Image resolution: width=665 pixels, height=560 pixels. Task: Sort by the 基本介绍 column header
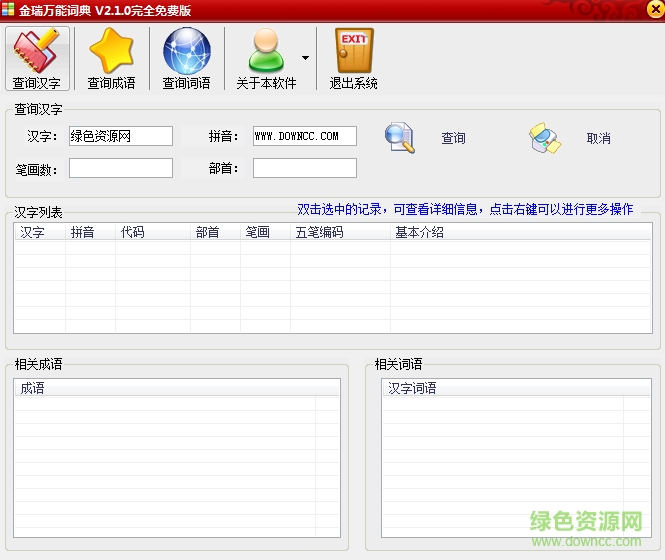[x=521, y=232]
